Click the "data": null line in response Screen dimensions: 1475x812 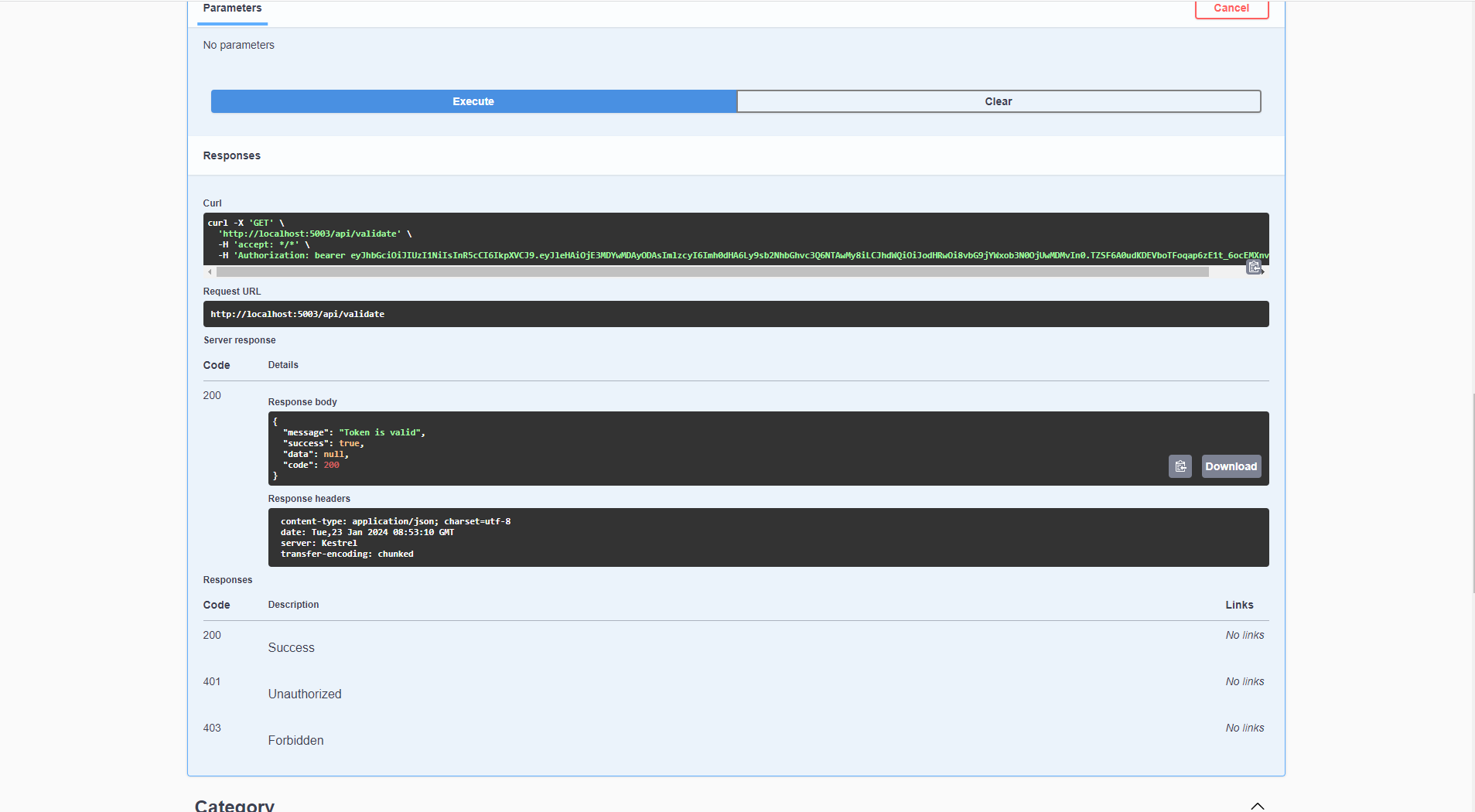(x=316, y=454)
